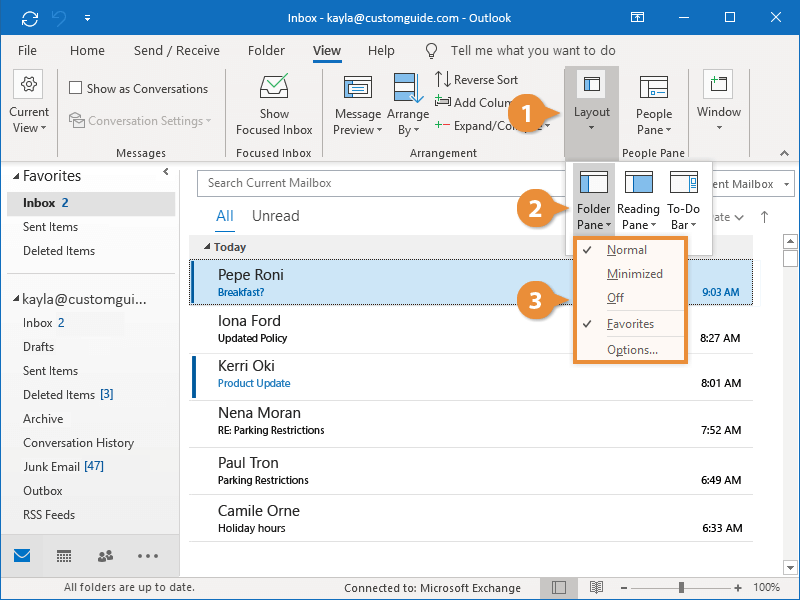Open Junk Email folder
The width and height of the screenshot is (800, 600).
coord(63,467)
